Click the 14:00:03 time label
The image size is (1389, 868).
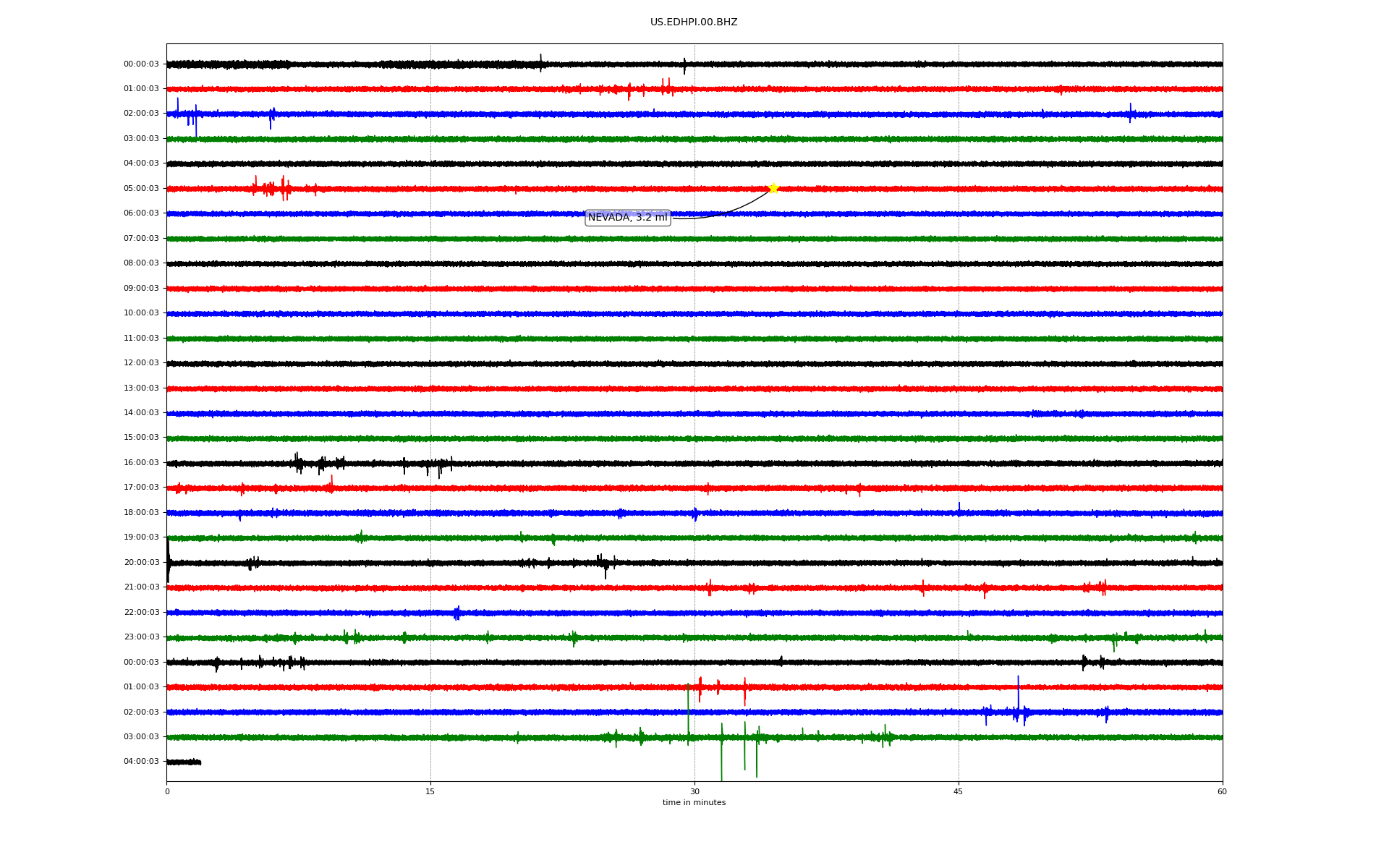tap(141, 413)
